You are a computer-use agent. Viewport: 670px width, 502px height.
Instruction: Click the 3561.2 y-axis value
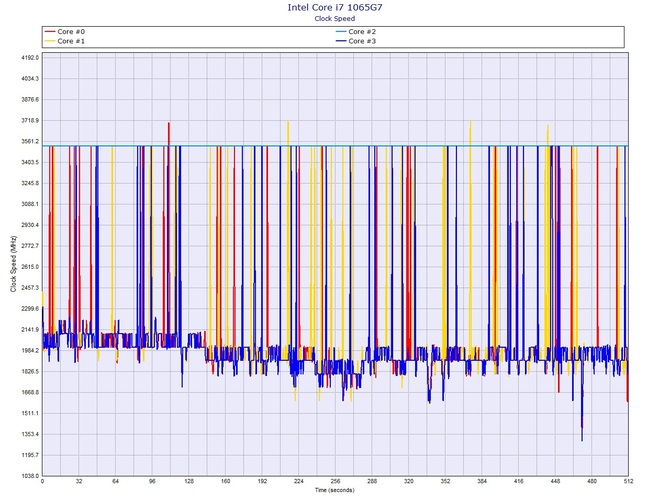[30, 141]
